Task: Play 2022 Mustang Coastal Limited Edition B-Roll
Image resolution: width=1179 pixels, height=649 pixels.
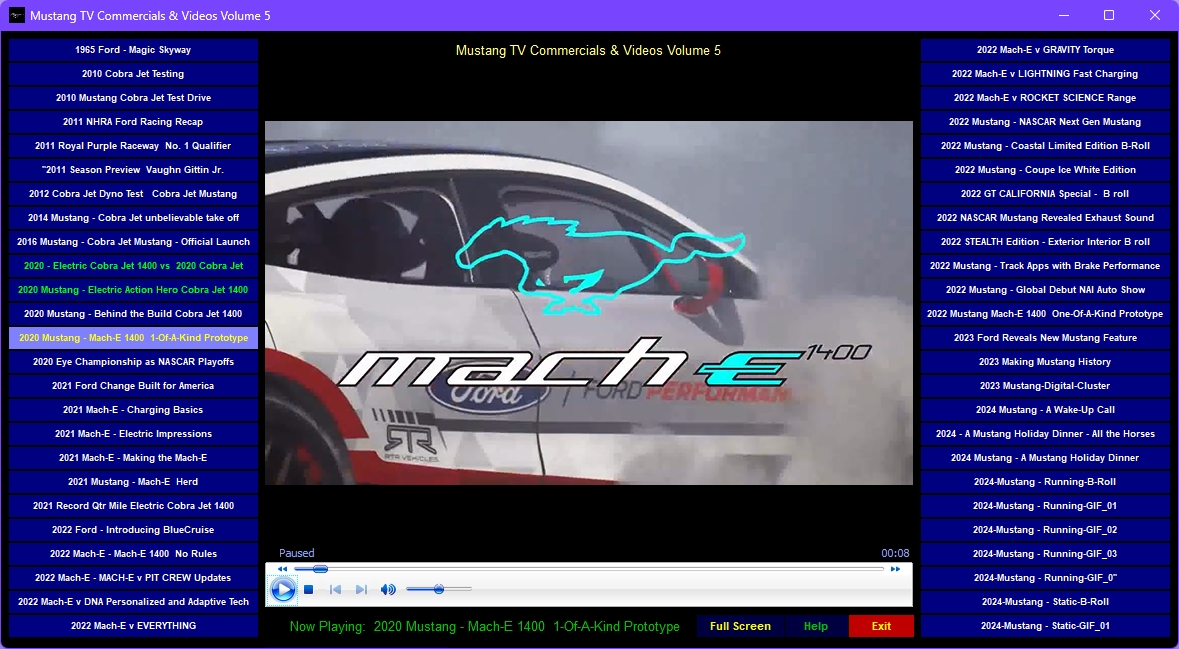Action: tap(1045, 146)
